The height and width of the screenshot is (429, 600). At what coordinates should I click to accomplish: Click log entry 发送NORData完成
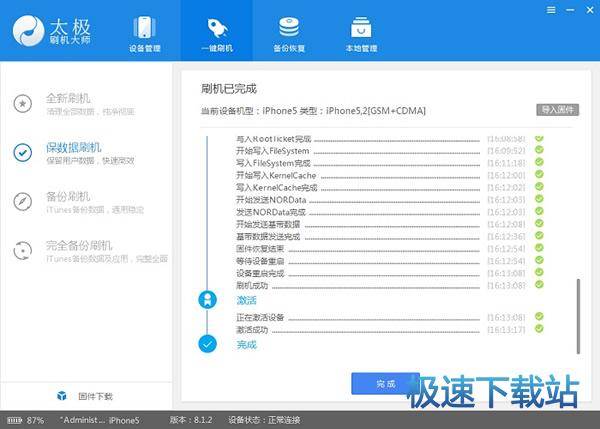coord(271,212)
